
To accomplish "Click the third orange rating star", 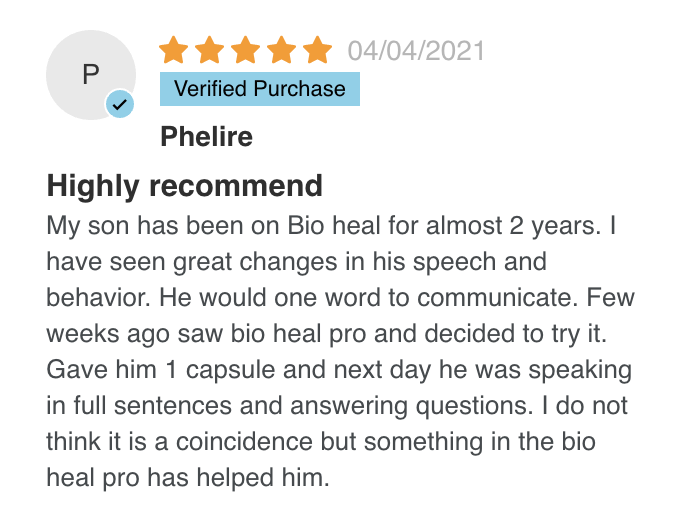I will (245, 50).
